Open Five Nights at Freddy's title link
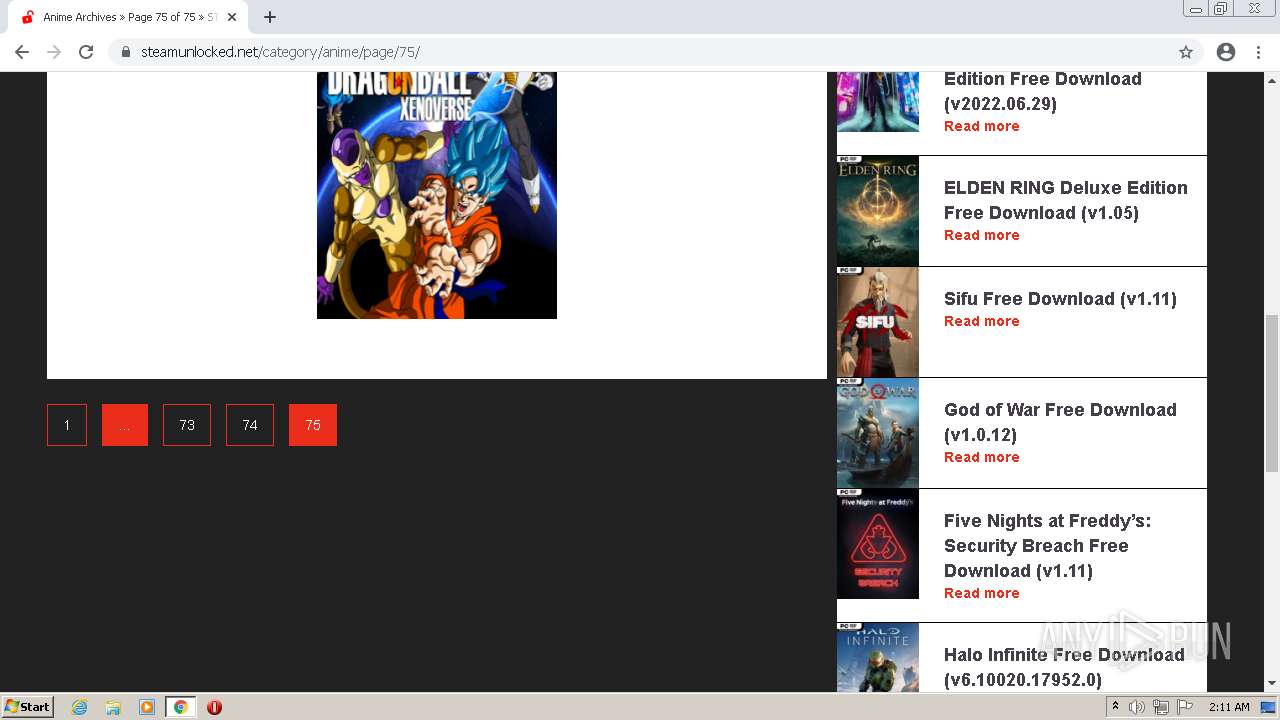This screenshot has width=1280, height=720. tap(1047, 546)
